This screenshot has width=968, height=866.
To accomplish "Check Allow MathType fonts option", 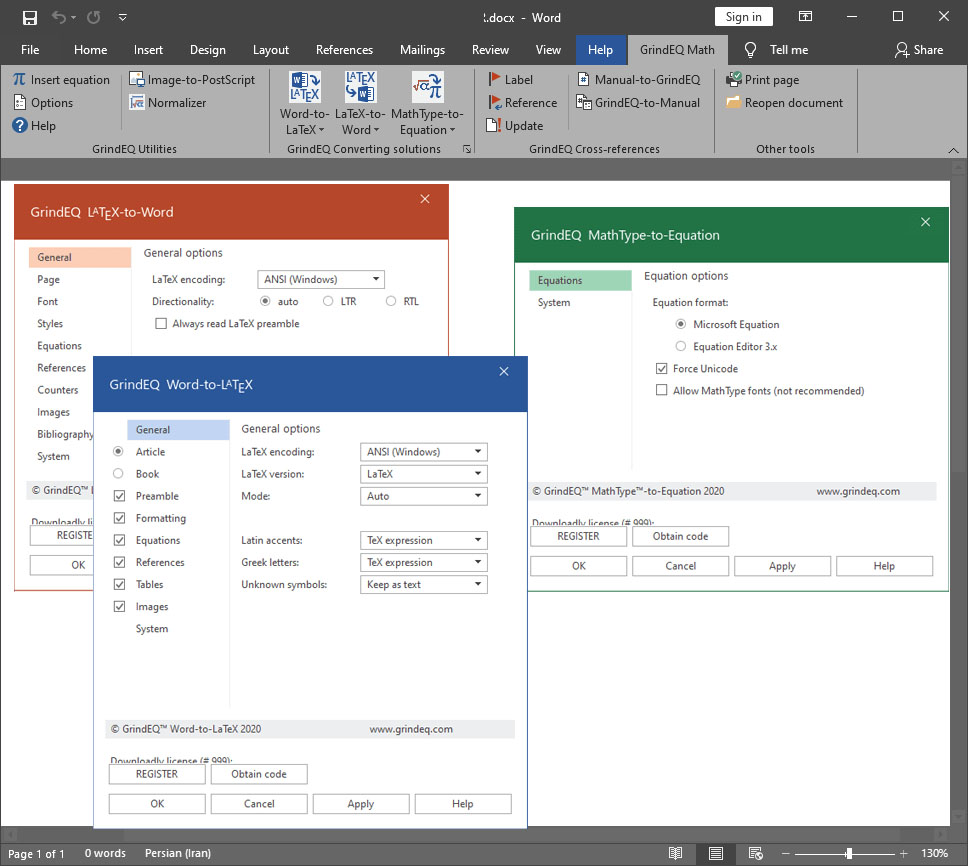I will (661, 390).
